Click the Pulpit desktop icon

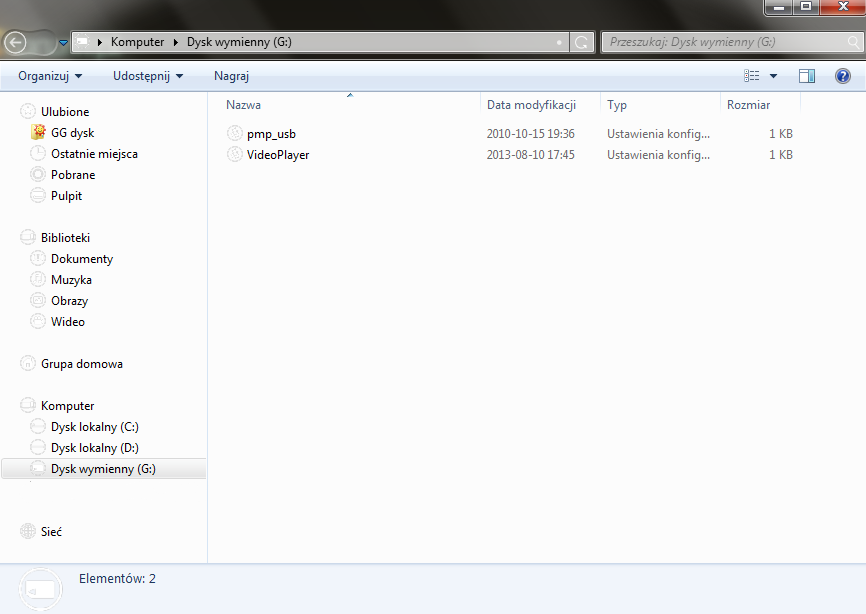[38, 195]
